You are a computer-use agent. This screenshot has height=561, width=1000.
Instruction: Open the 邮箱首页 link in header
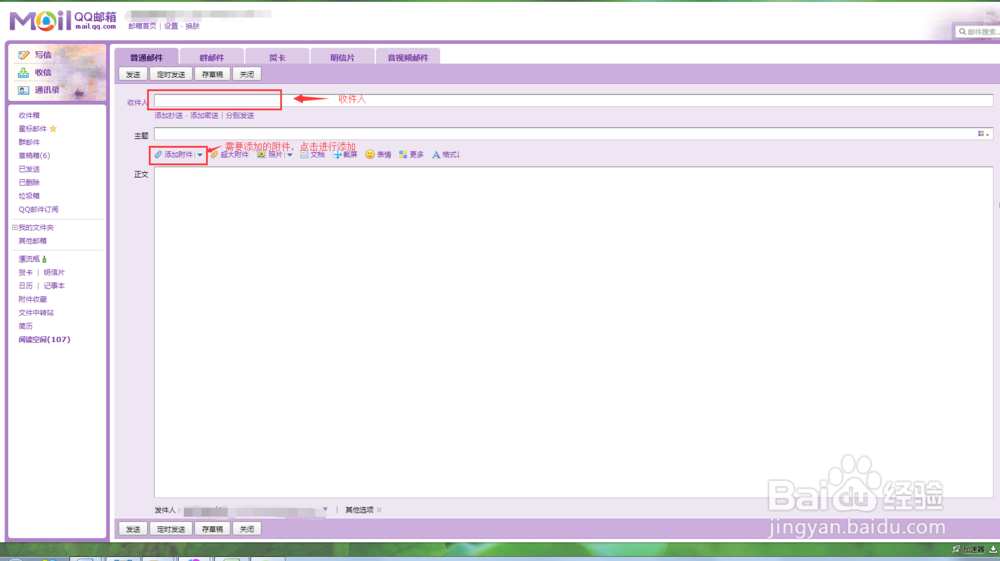coord(142,26)
